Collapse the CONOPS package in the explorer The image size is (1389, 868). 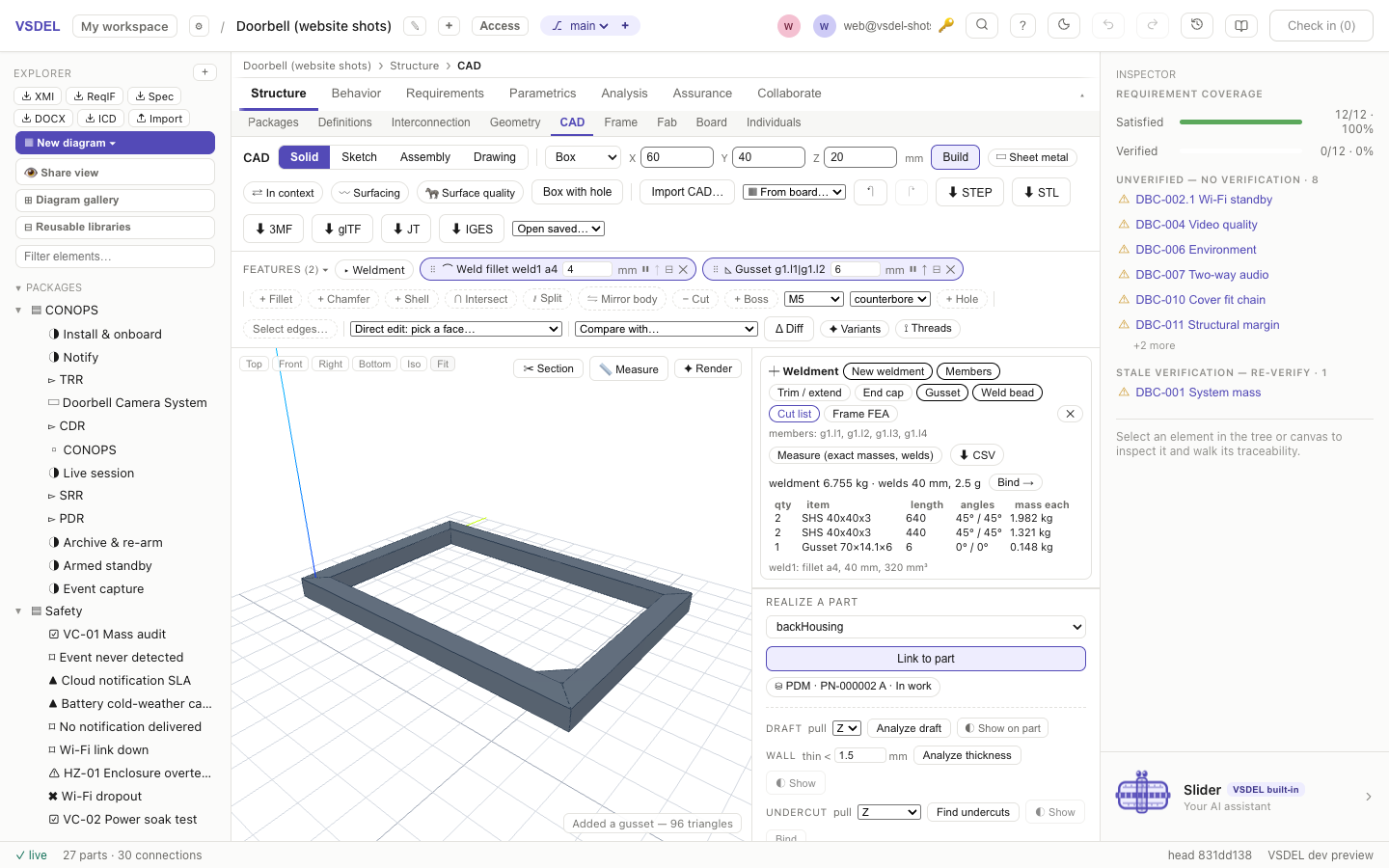pos(18,311)
